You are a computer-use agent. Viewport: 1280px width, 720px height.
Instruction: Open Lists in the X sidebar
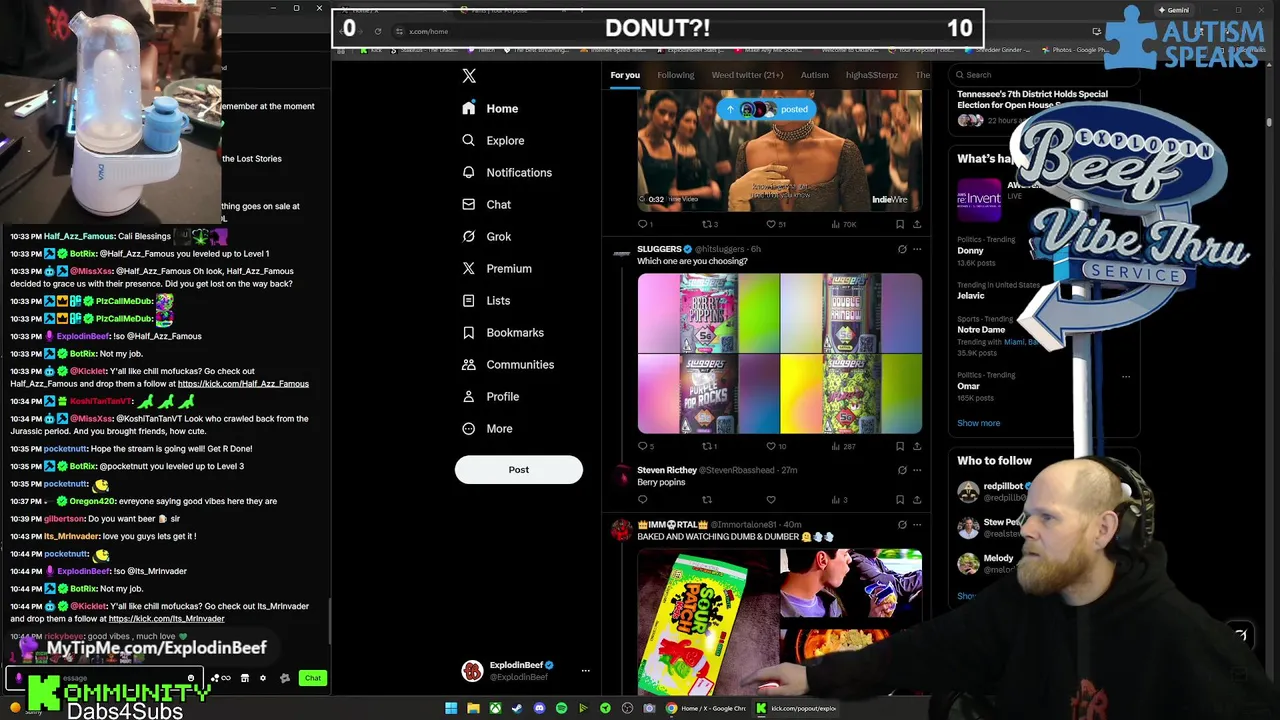coord(486,300)
